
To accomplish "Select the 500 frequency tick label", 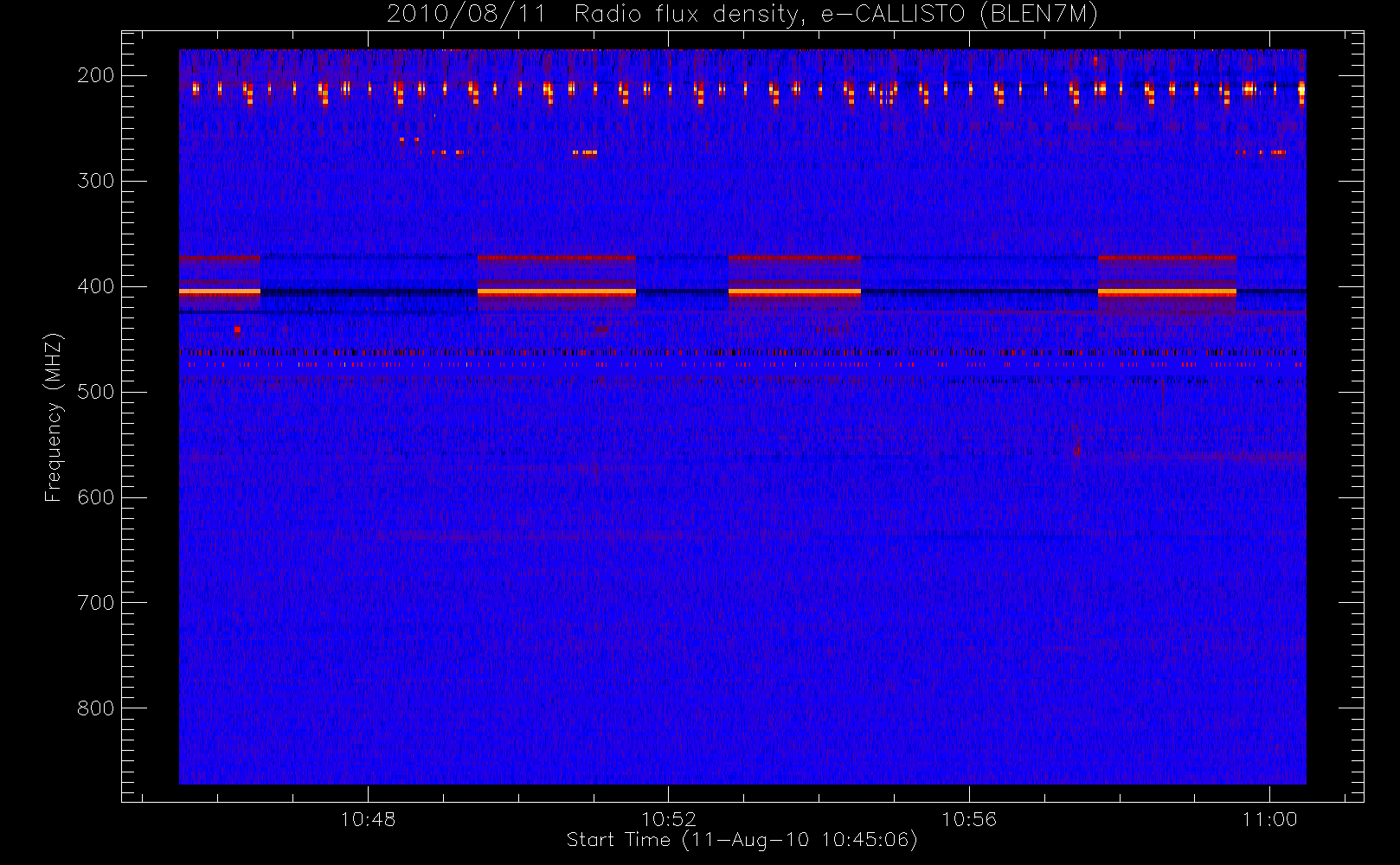I will (96, 392).
